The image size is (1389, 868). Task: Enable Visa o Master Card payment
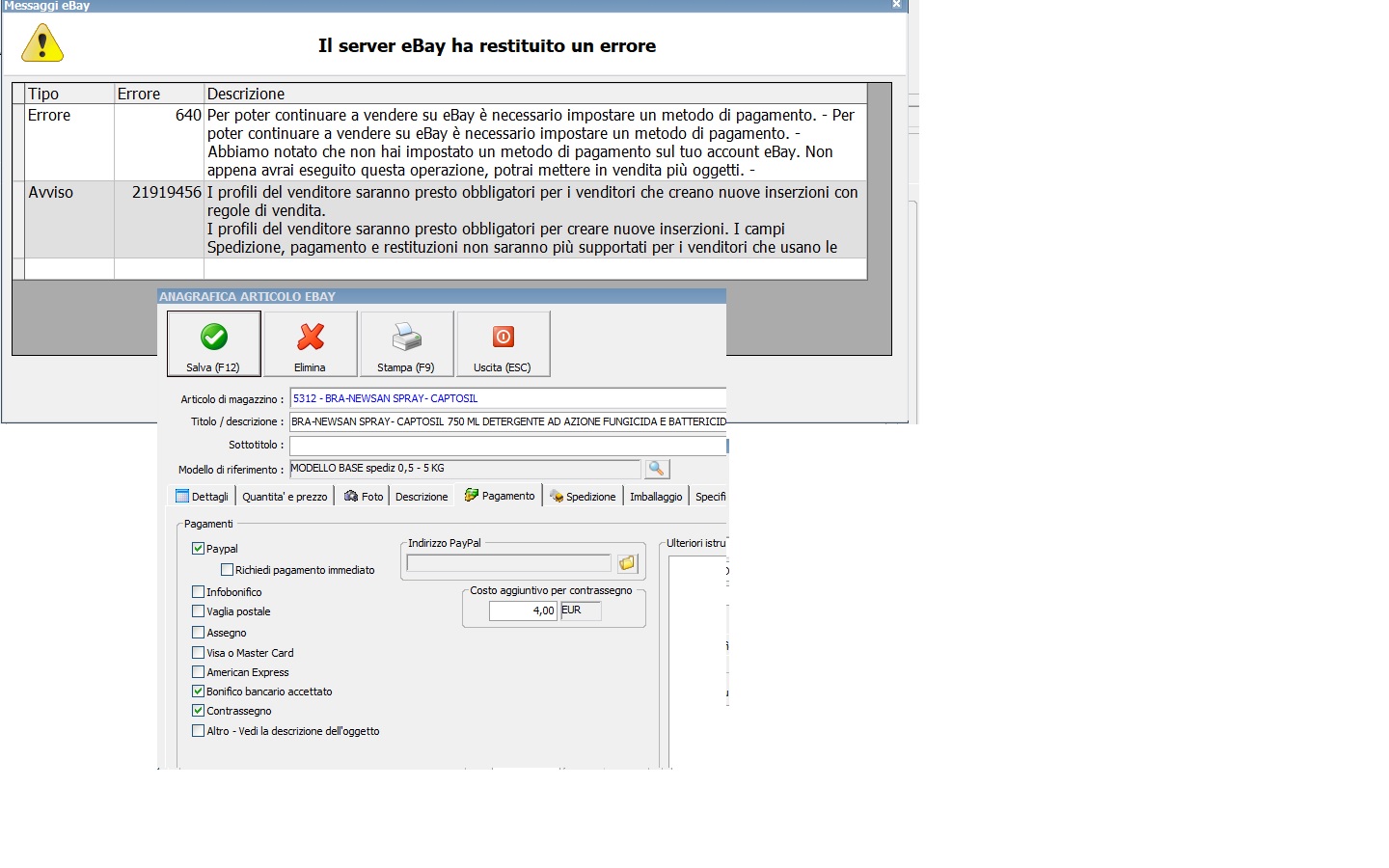[x=199, y=652]
